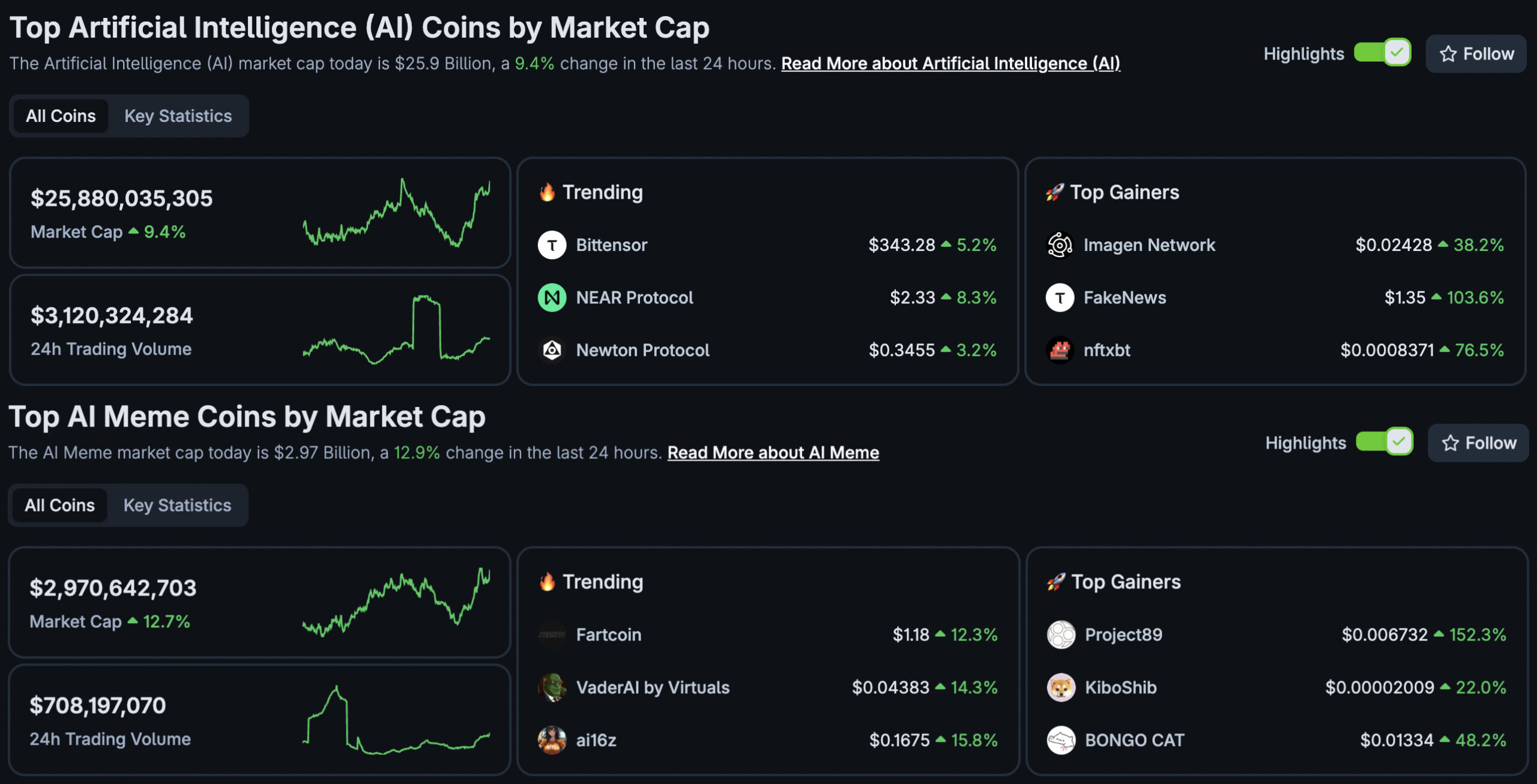Disable Highlights for AI coins section
1537x784 pixels.
1382,53
